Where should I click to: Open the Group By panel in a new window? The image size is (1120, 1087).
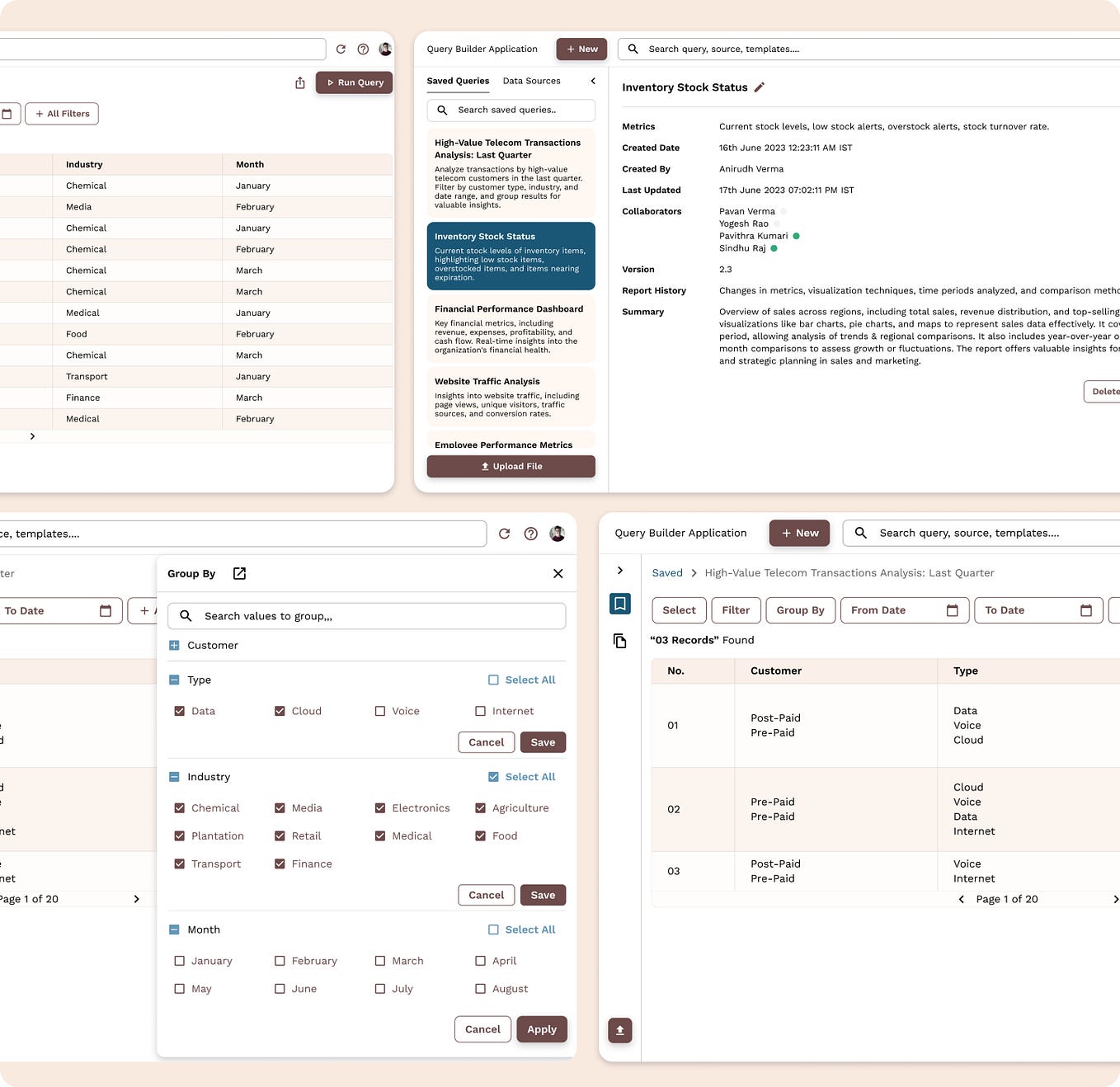tap(239, 572)
